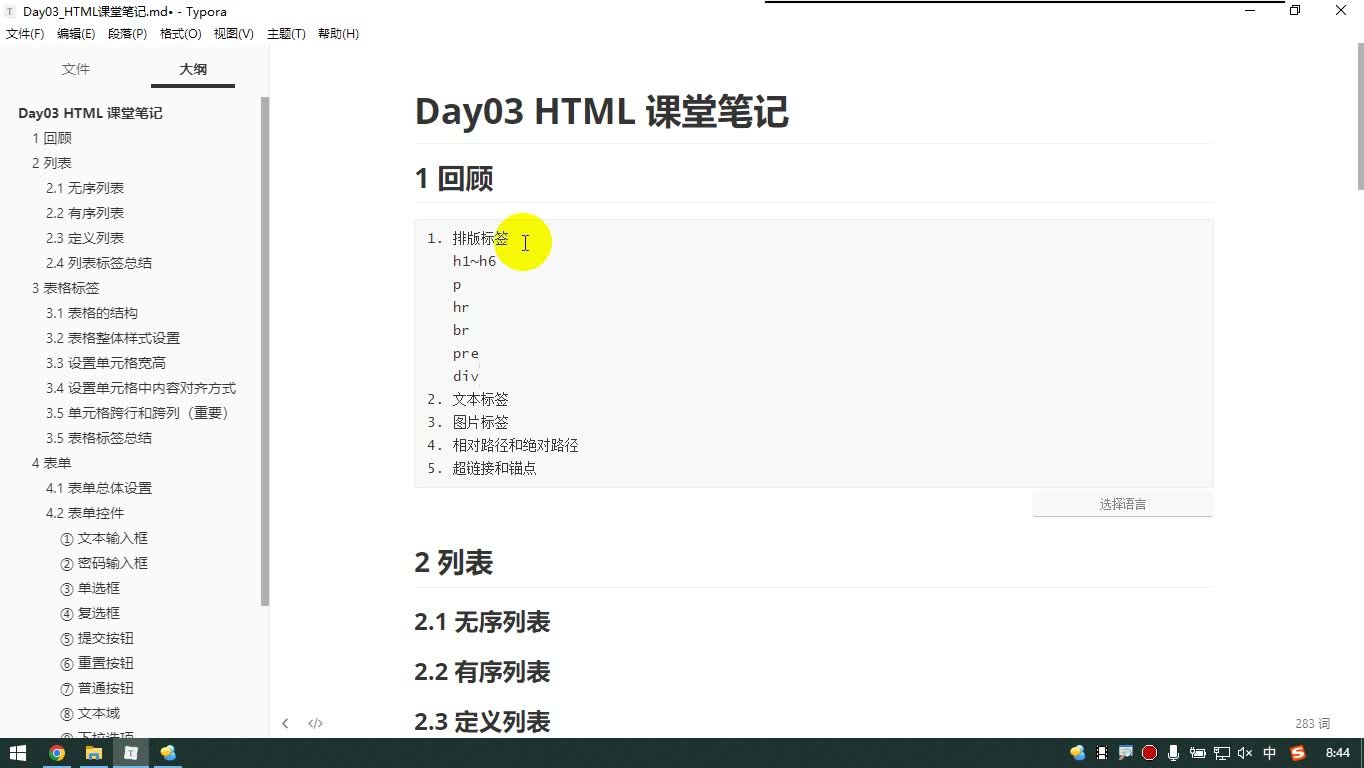Click the battery power tray icon
The image size is (1364, 768).
pos(1198,753)
